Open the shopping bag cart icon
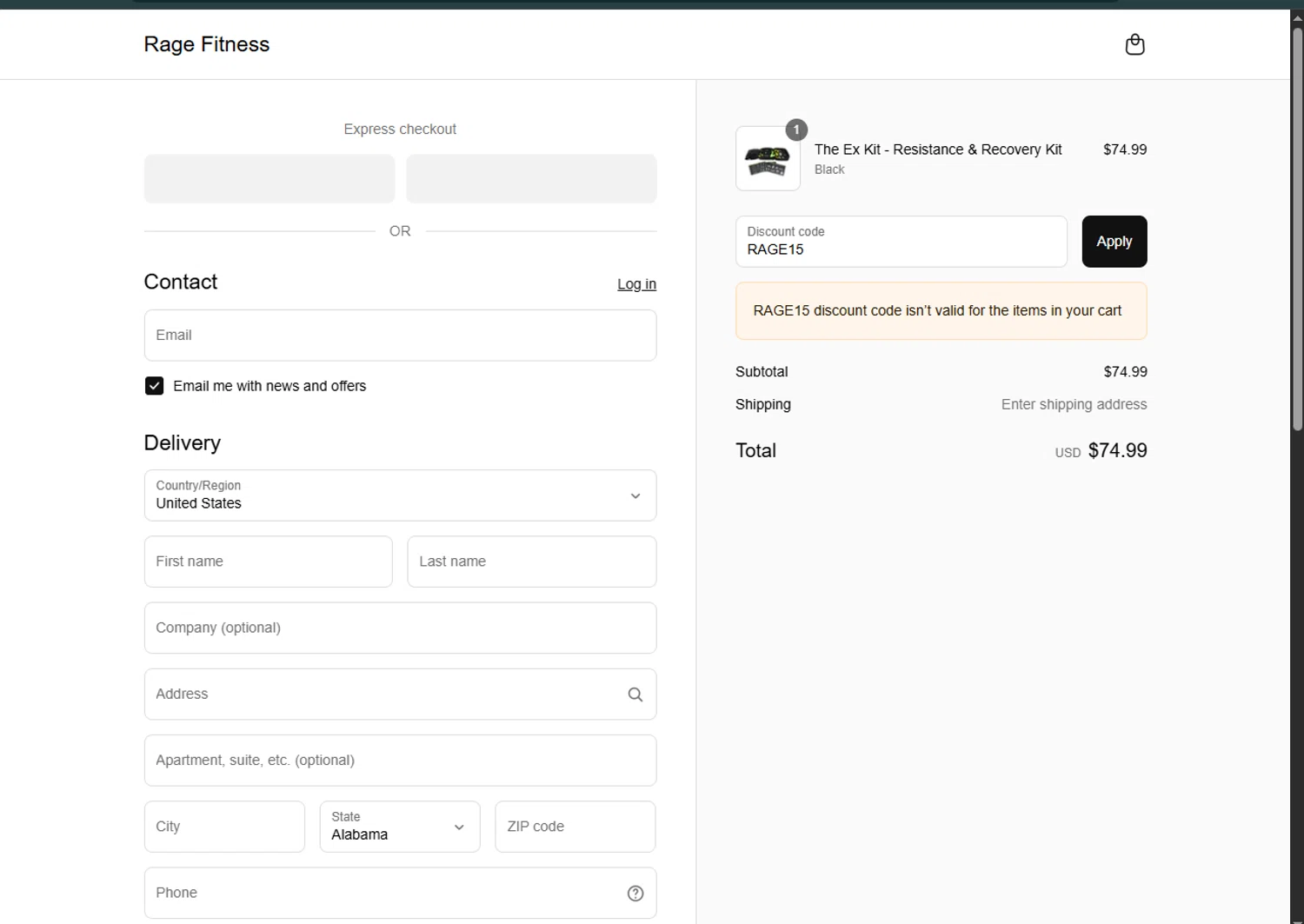 [1134, 44]
